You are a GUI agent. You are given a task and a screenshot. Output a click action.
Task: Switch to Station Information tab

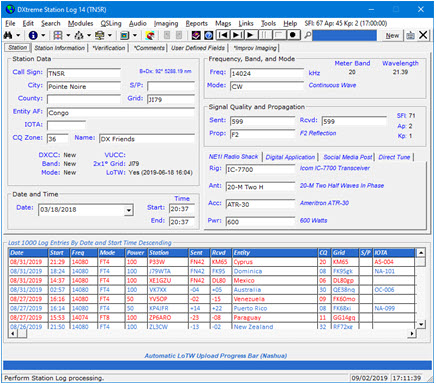(x=60, y=48)
